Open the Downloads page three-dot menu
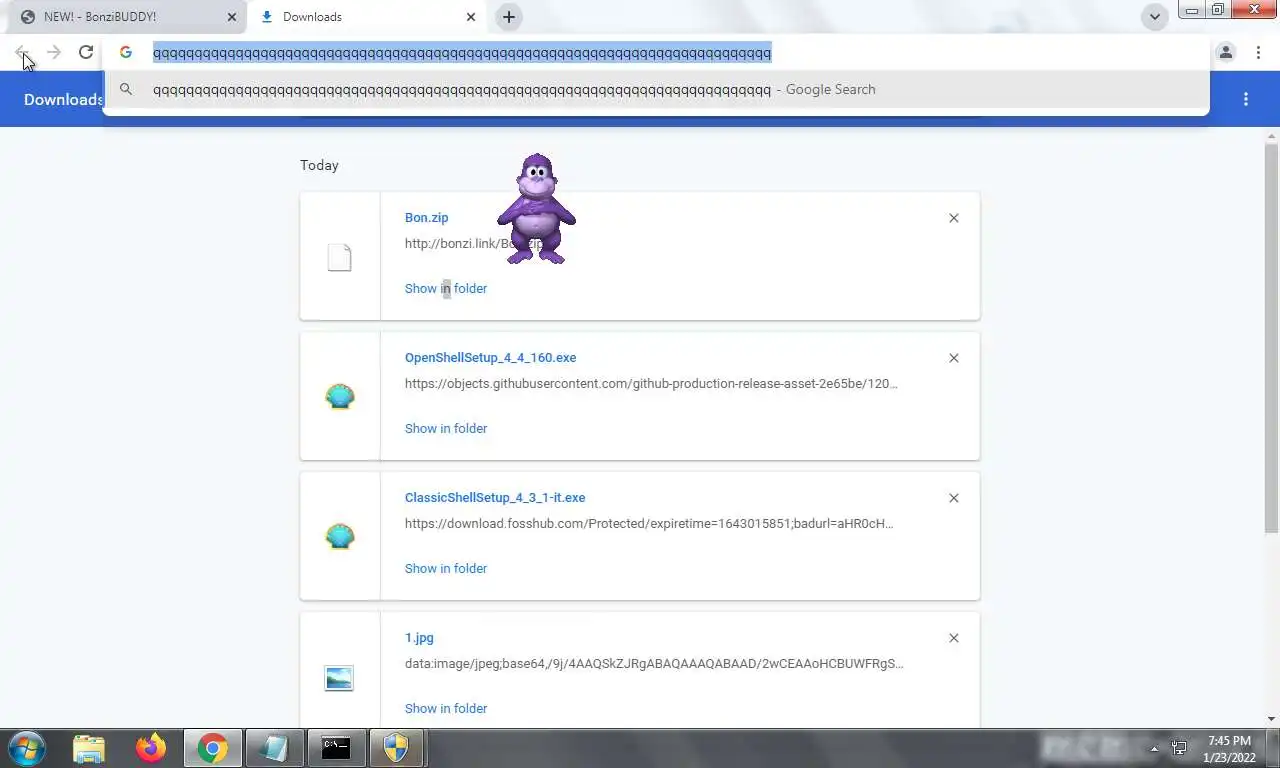Screen dimensions: 1280x768 click(x=1246, y=99)
